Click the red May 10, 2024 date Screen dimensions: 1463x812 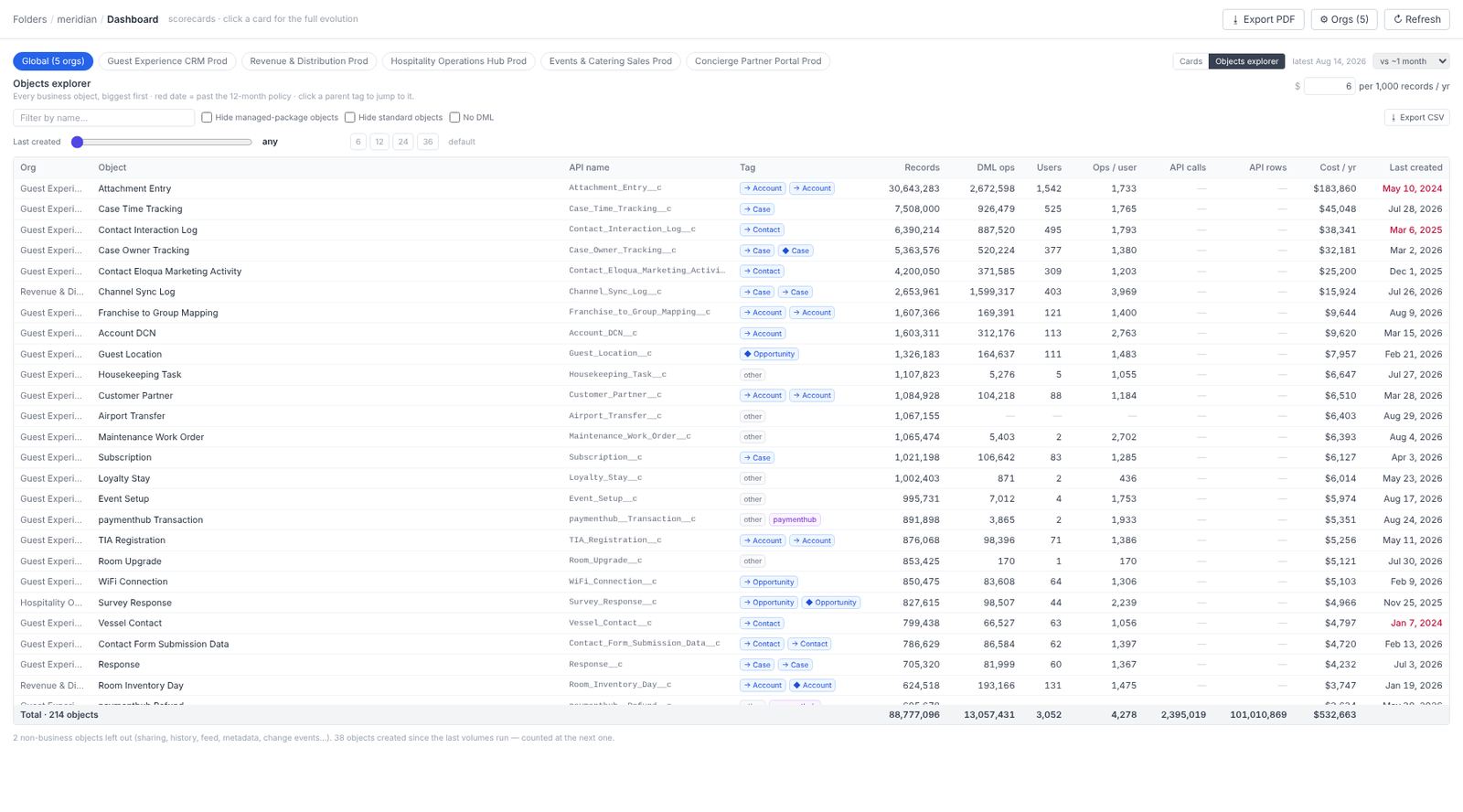click(1412, 188)
